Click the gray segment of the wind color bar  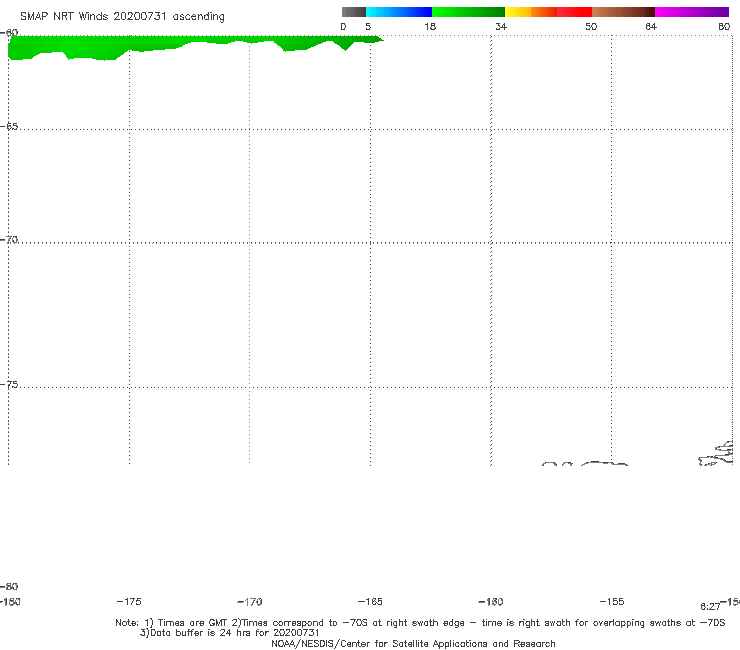point(353,12)
